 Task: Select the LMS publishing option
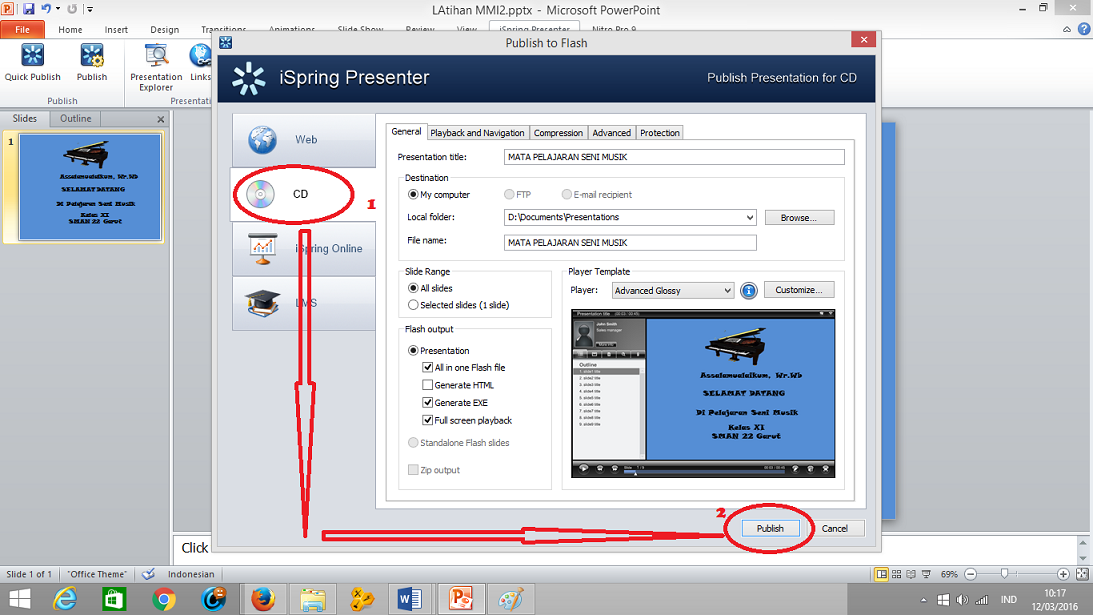[300, 302]
